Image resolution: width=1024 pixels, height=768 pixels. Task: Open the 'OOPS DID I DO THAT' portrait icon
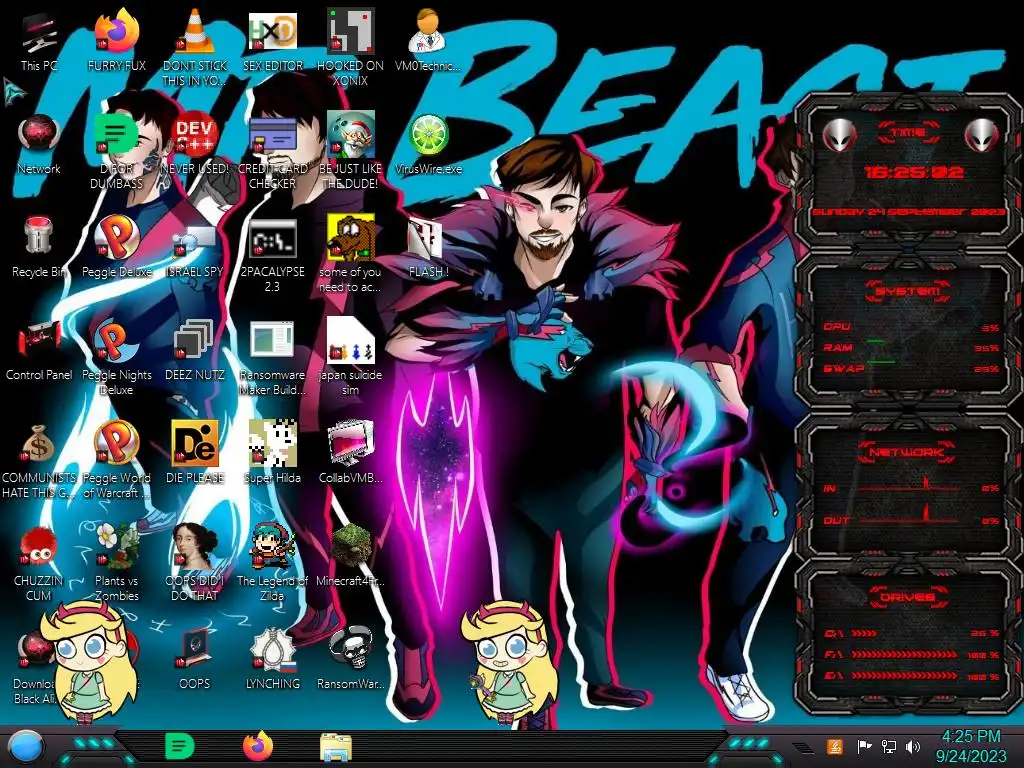point(195,563)
